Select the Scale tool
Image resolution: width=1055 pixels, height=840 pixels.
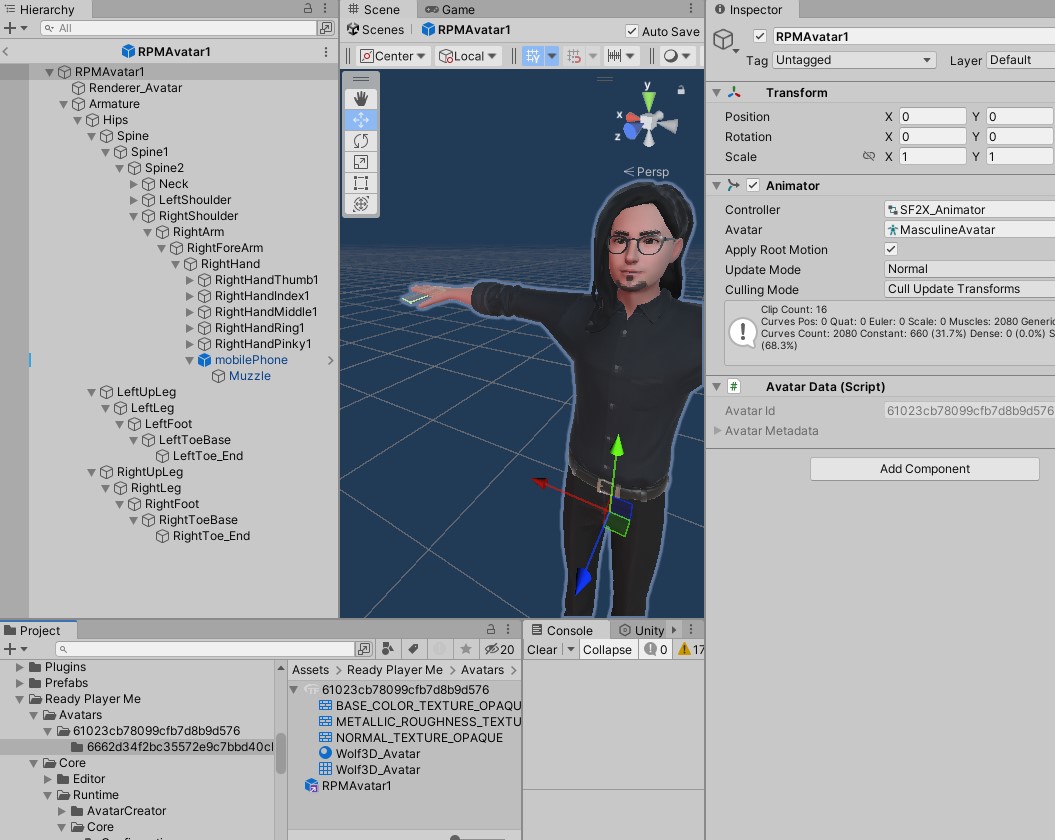tap(361, 162)
